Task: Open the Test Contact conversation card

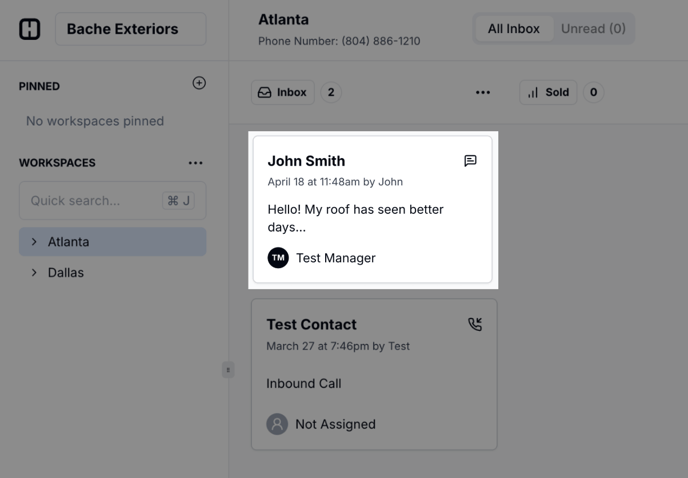Action: tap(373, 374)
